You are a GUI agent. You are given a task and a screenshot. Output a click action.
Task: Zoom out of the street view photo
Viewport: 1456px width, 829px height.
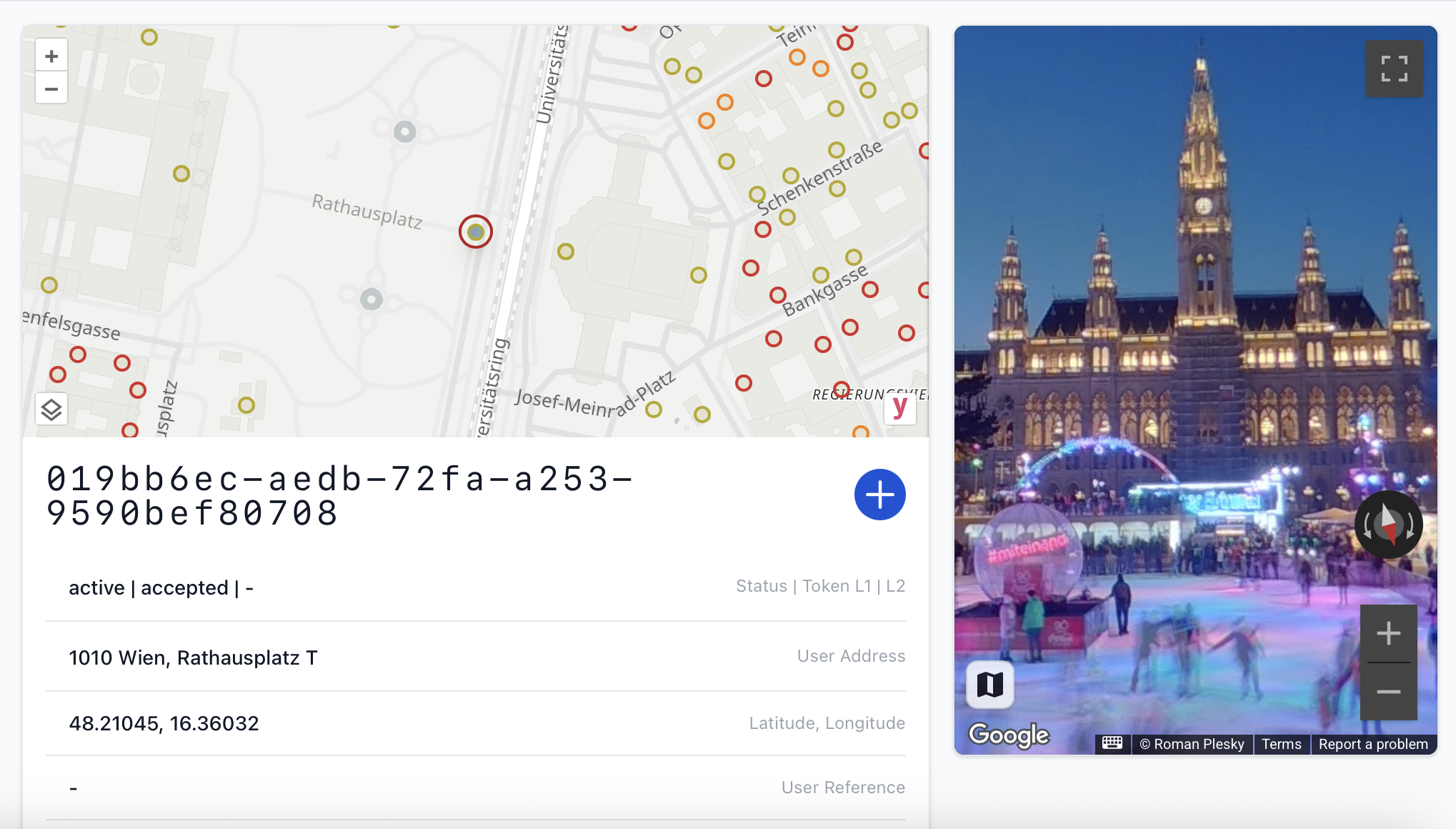pos(1388,692)
